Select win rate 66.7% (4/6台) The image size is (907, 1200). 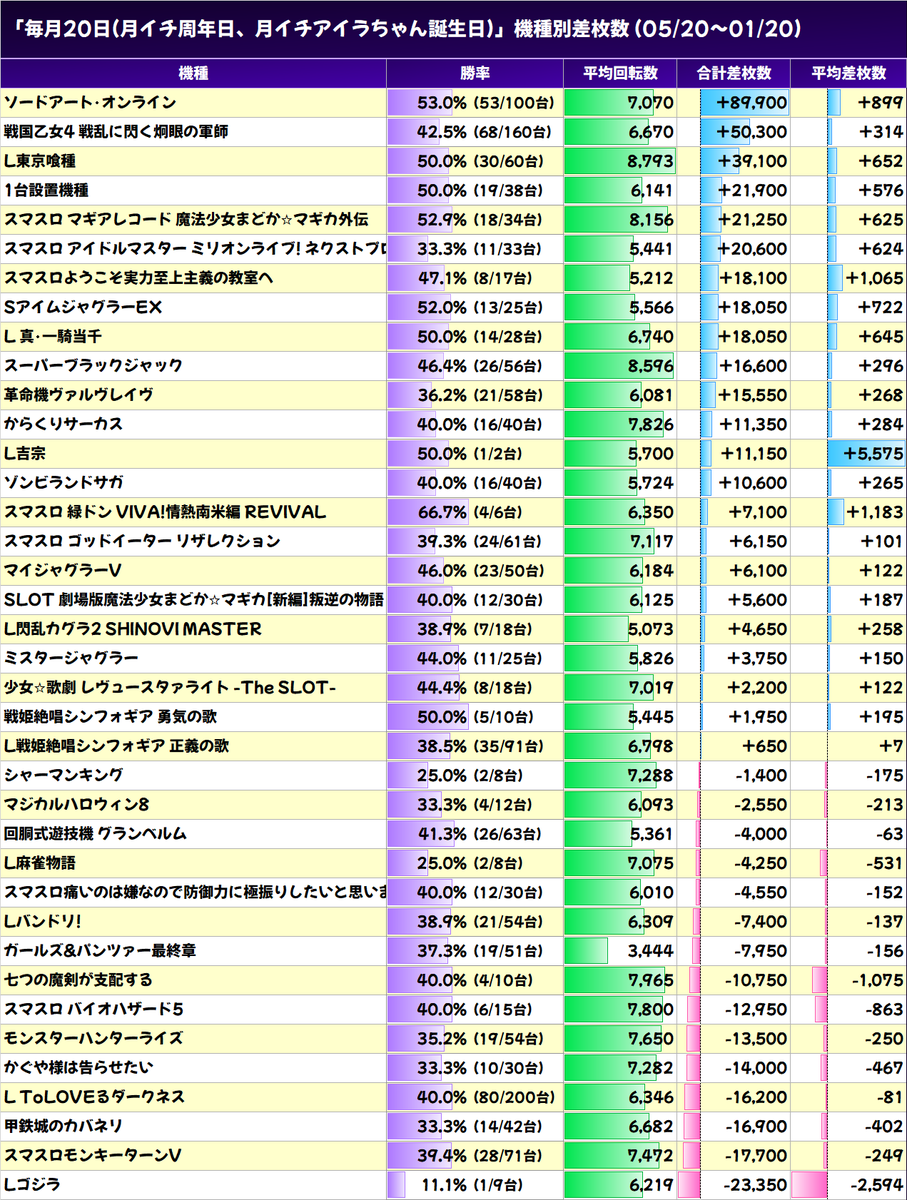(x=476, y=512)
